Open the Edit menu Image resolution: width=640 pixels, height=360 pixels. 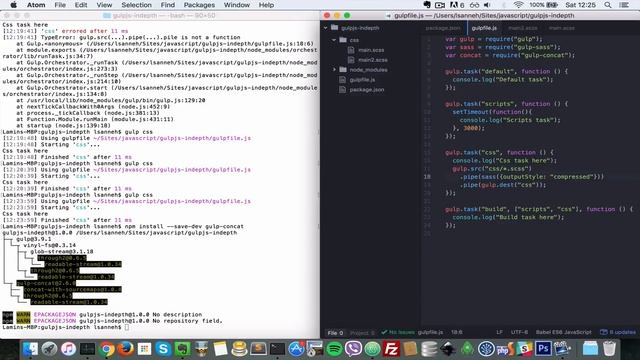(81, 5)
